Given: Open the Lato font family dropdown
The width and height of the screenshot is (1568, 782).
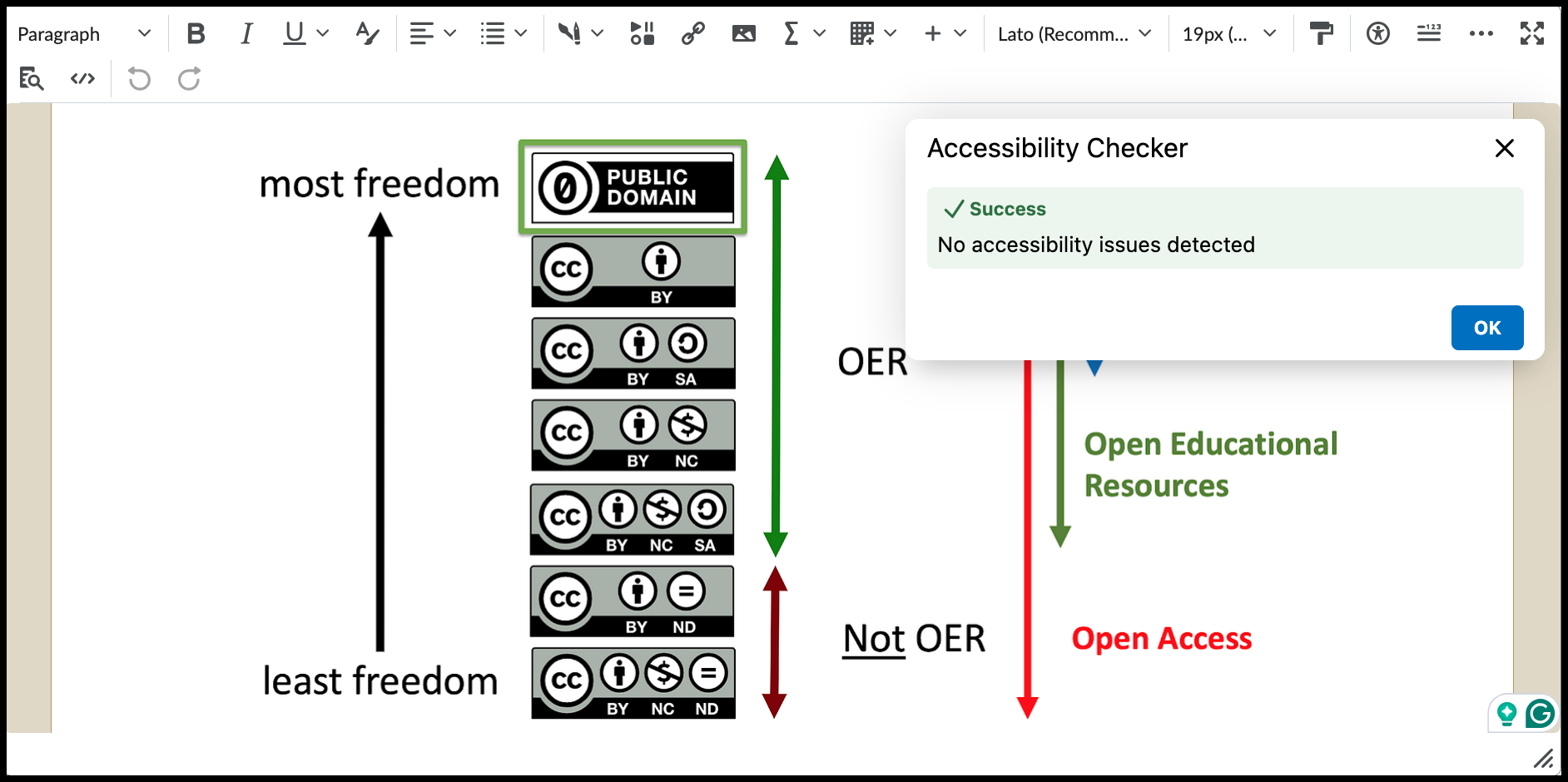Looking at the screenshot, I should 1074,34.
